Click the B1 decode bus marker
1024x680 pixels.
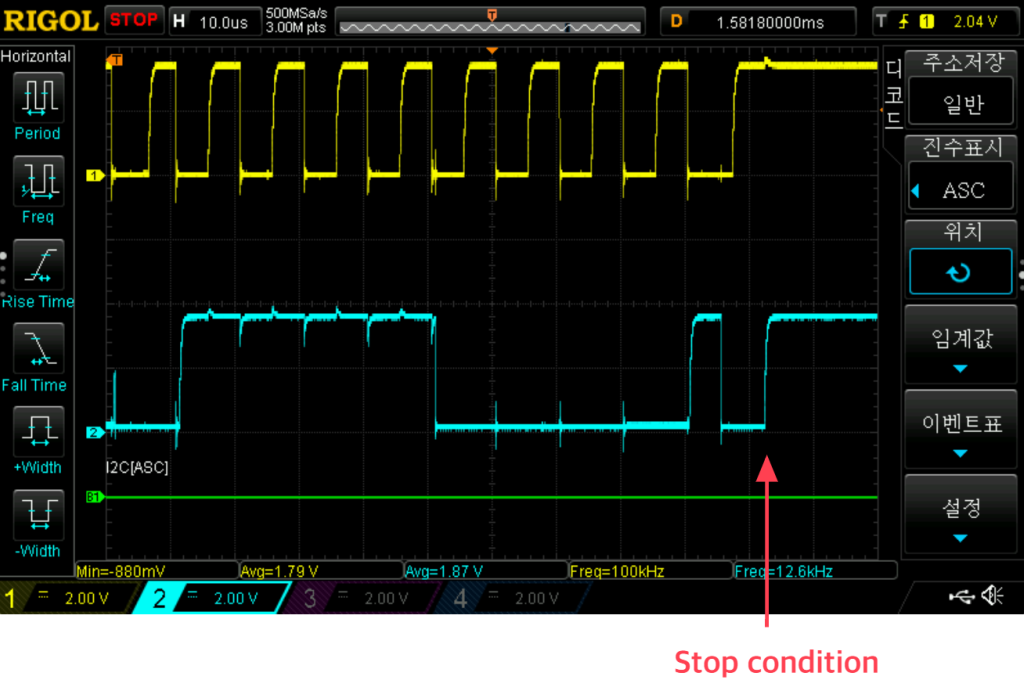[x=95, y=497]
